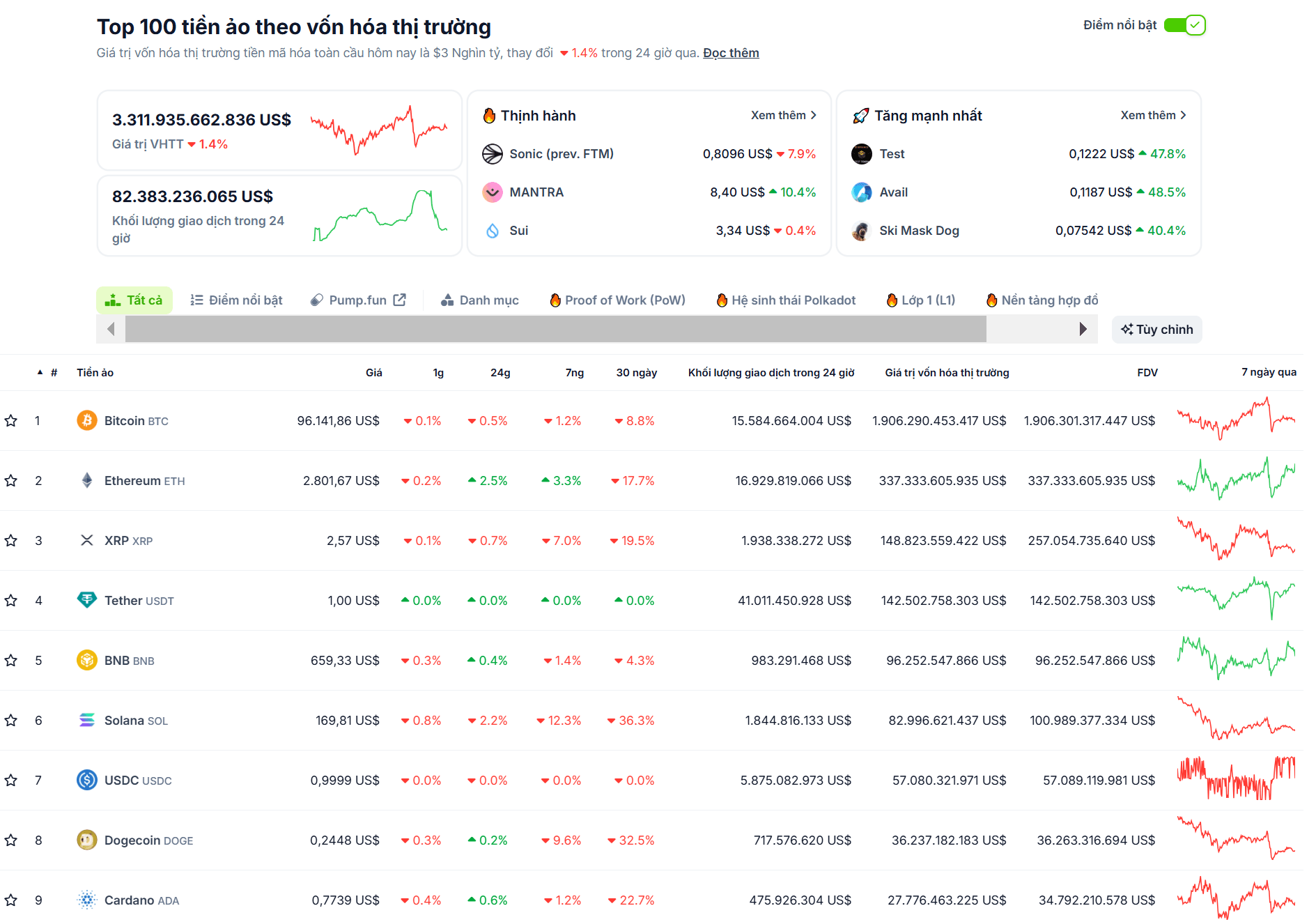Viewport: 1316px width, 922px height.
Task: Open Bitcoin's 7-day sparkline chart
Action: click(1236, 419)
